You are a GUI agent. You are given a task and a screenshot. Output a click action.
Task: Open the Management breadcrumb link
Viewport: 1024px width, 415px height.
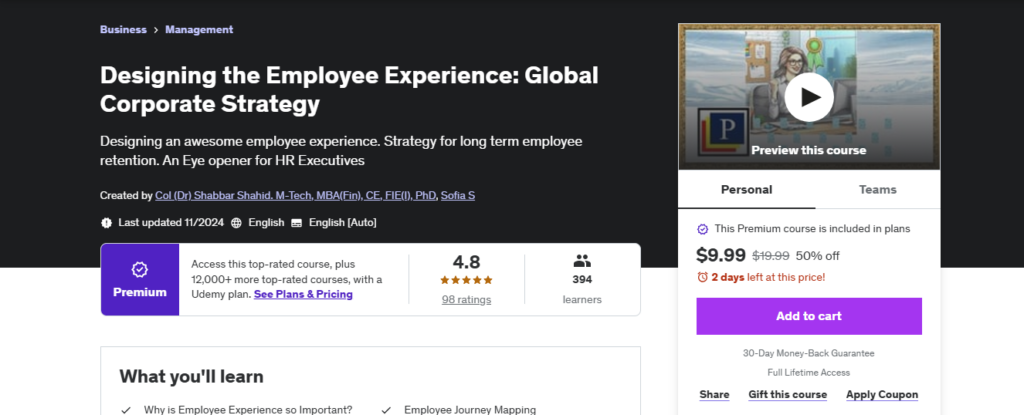199,29
